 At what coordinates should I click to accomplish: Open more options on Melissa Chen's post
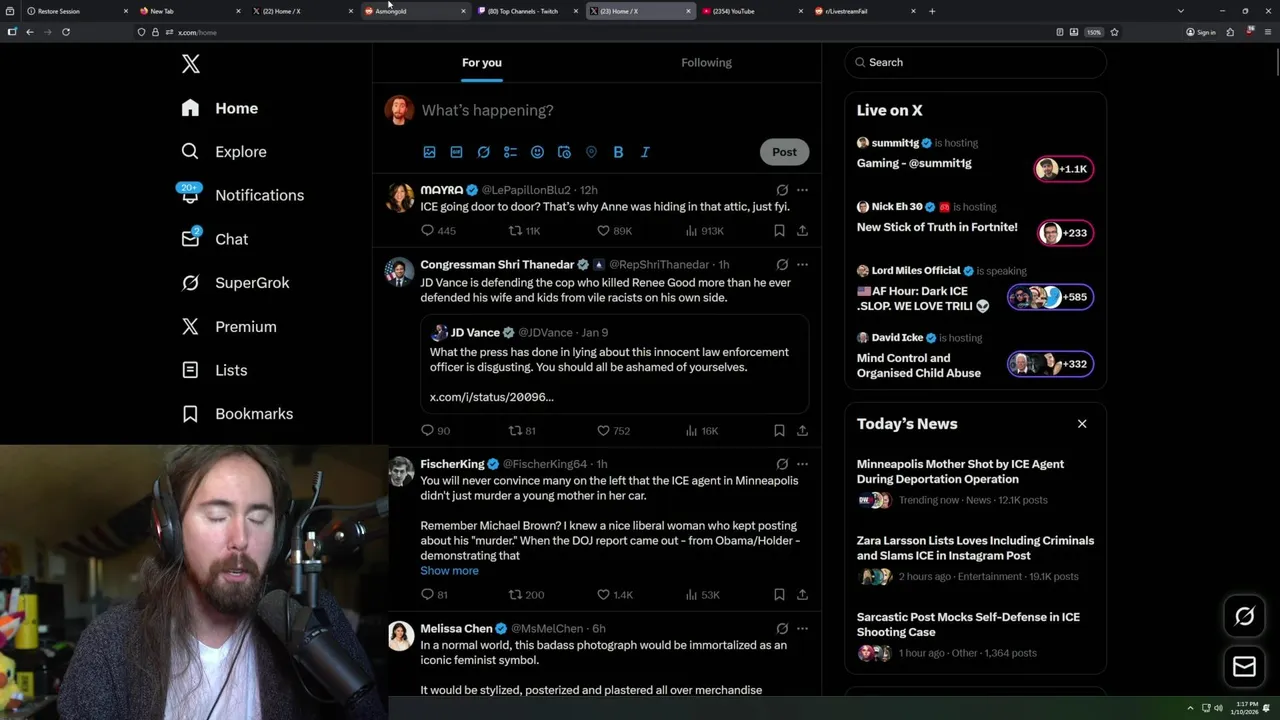point(802,629)
